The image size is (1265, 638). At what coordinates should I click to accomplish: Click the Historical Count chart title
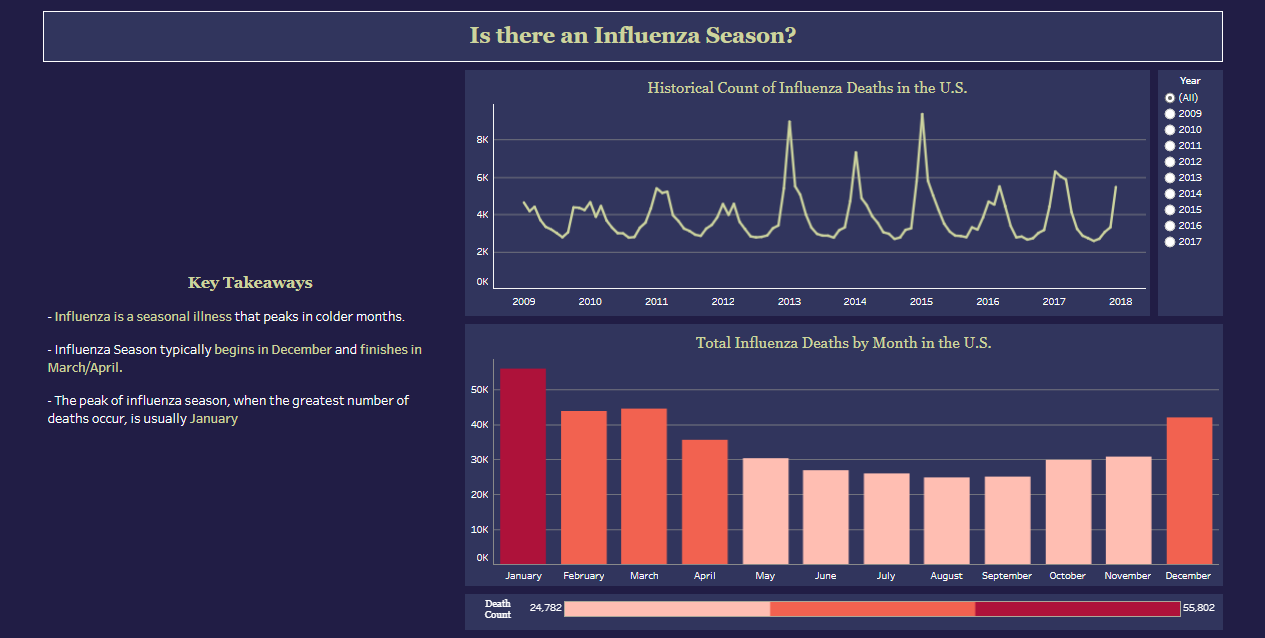pyautogui.click(x=807, y=88)
